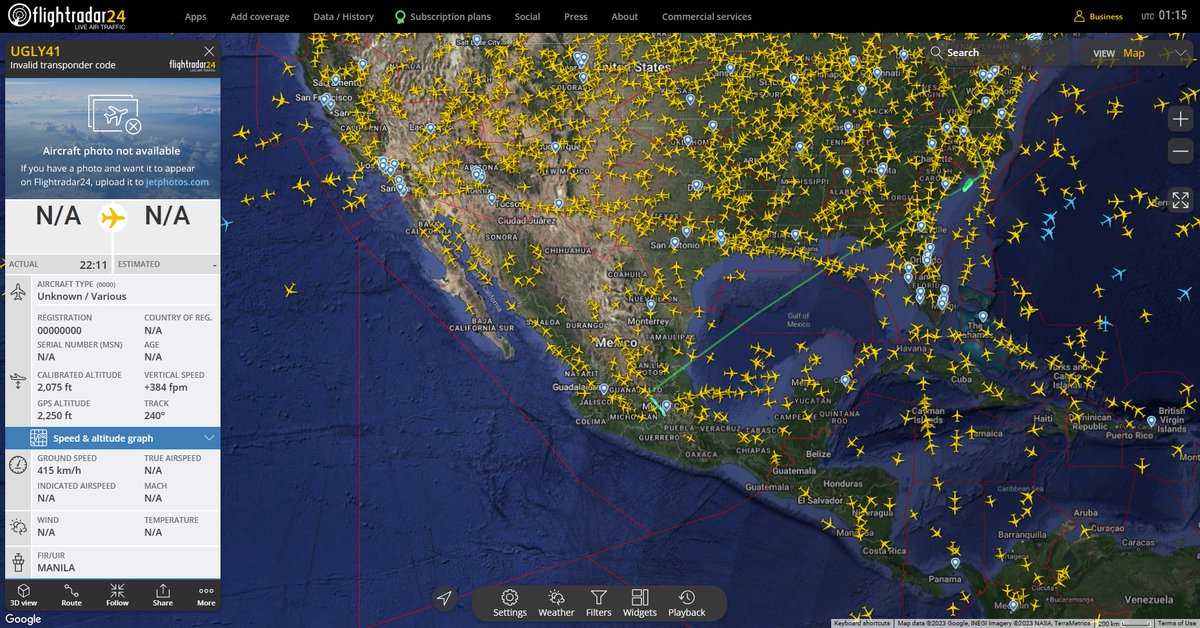Click the 240° track value
Viewport: 1200px width, 628px height.
[154, 415]
